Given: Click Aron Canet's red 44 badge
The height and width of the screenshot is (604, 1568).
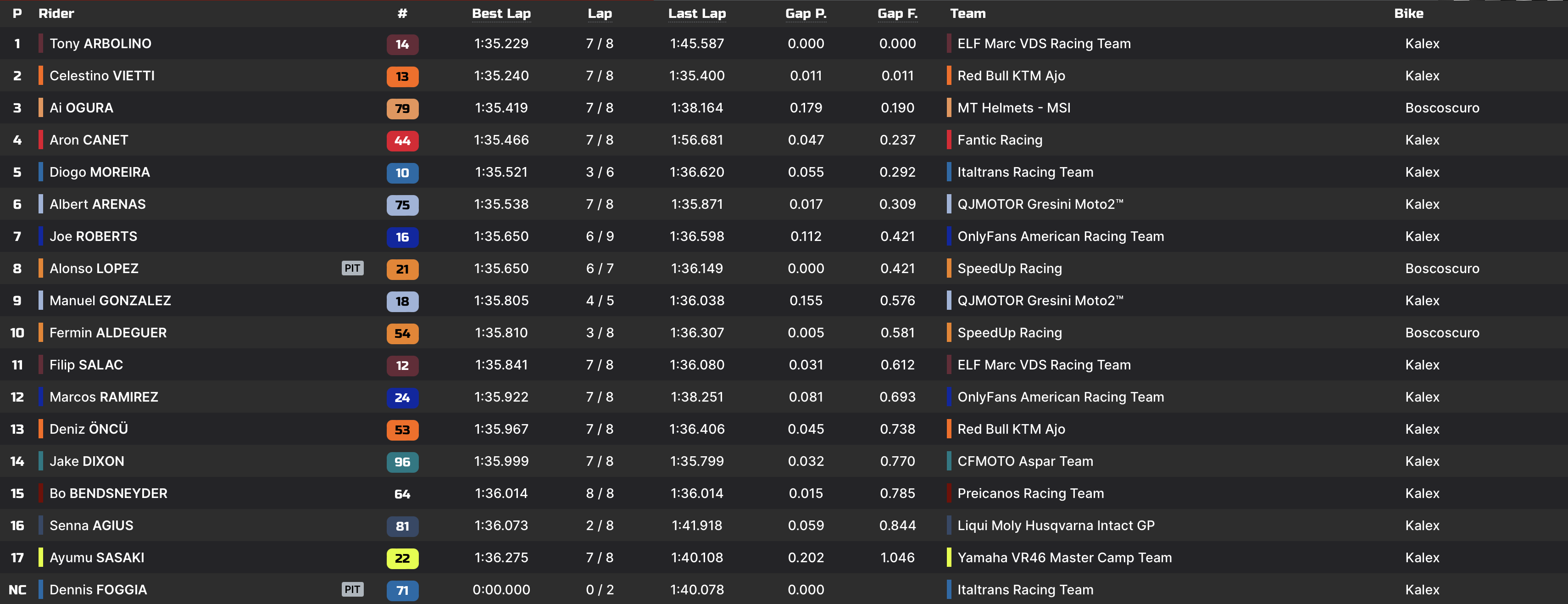Looking at the screenshot, I should click(x=402, y=140).
